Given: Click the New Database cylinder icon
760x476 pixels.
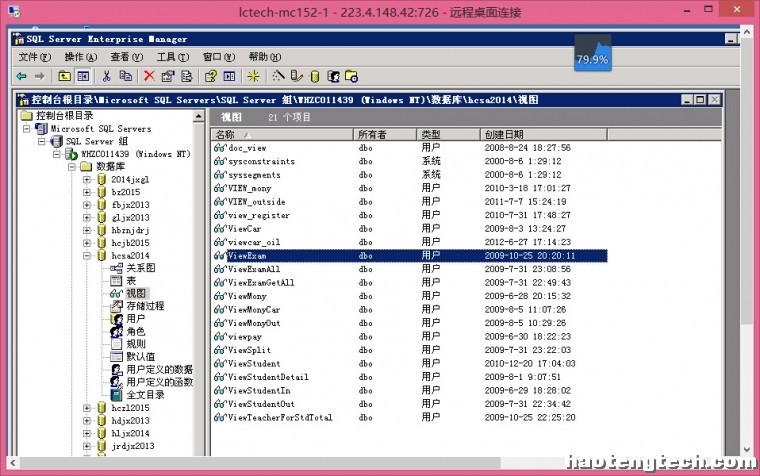Looking at the screenshot, I should [x=315, y=76].
